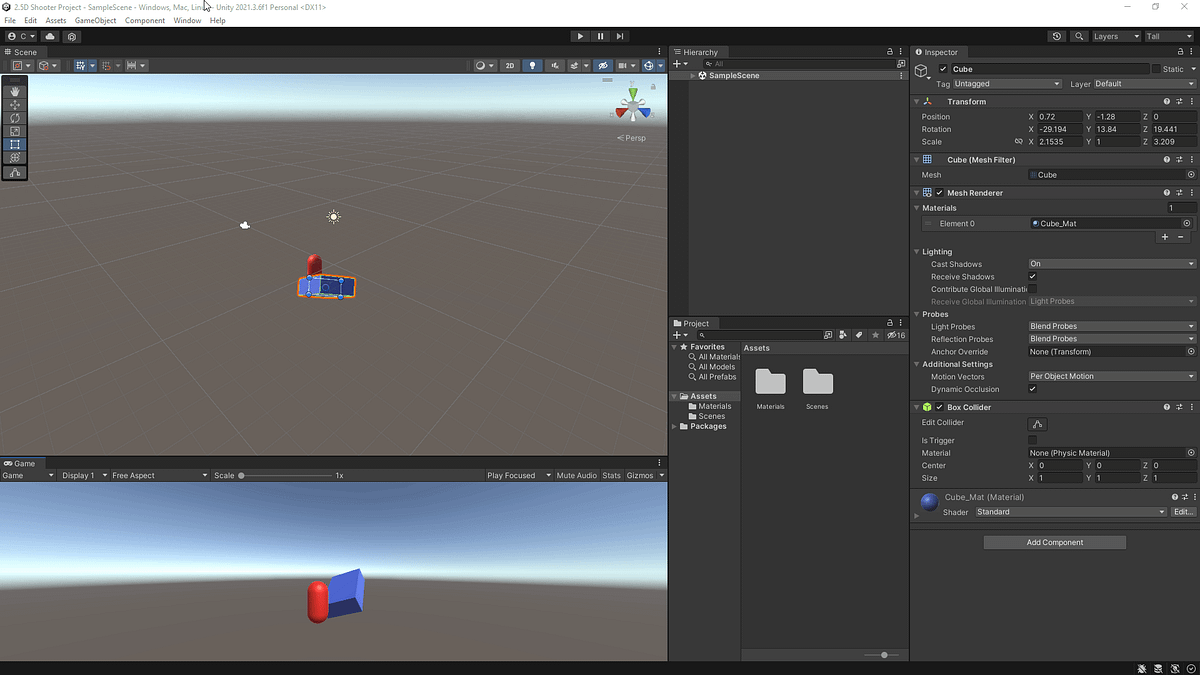1200x675 pixels.
Task: Switch to the Game tab
Action: (20, 463)
